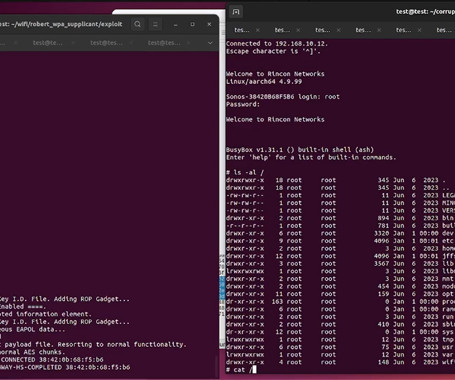This screenshot has width=455, height=380.
Task: Open the fourth 'tes...' tab in right terminal
Action: (x=363, y=30)
